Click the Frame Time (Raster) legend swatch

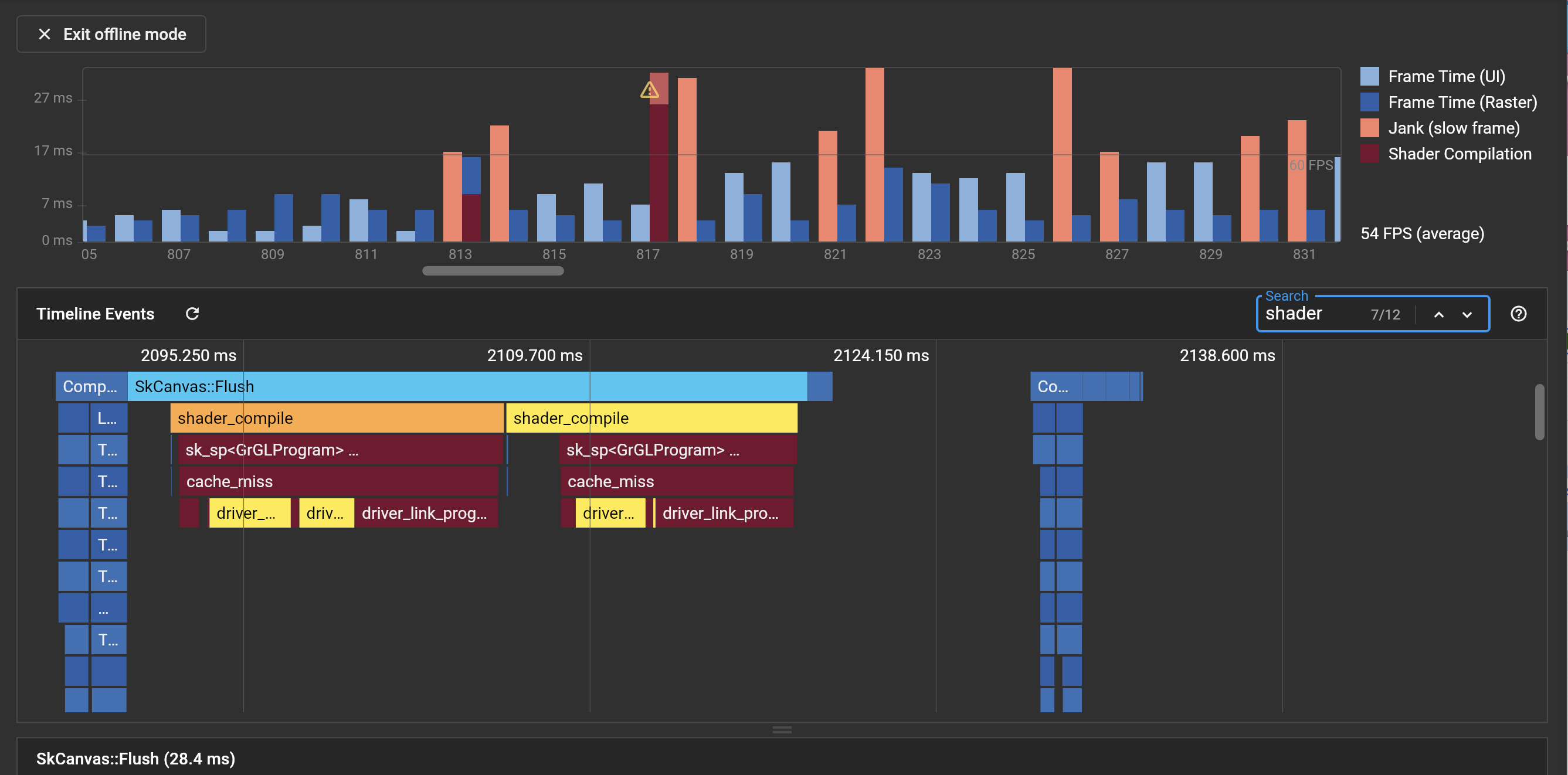1370,102
